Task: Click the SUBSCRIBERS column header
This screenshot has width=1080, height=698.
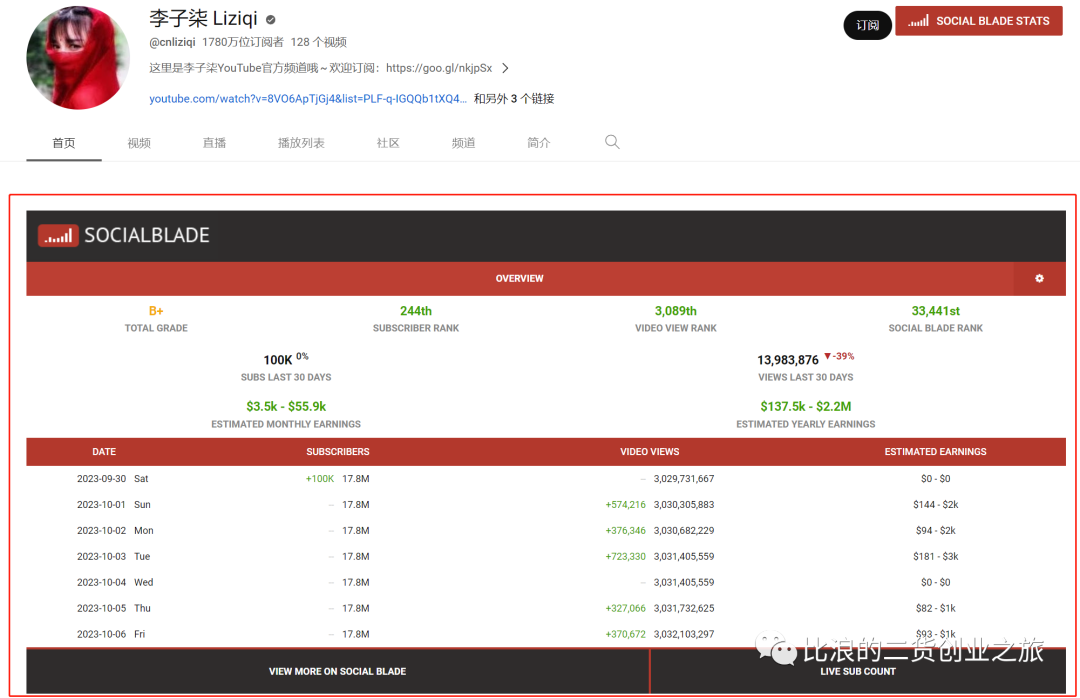Action: click(338, 452)
